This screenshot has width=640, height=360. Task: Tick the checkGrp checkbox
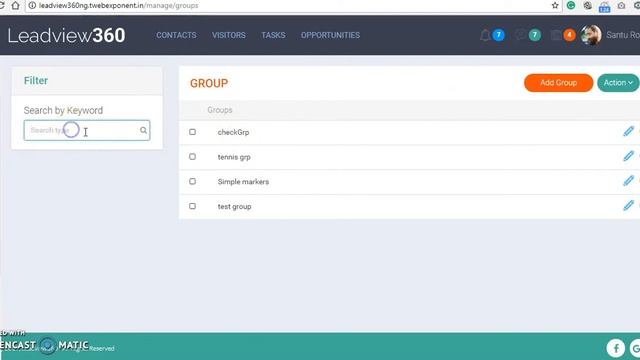tap(192, 132)
